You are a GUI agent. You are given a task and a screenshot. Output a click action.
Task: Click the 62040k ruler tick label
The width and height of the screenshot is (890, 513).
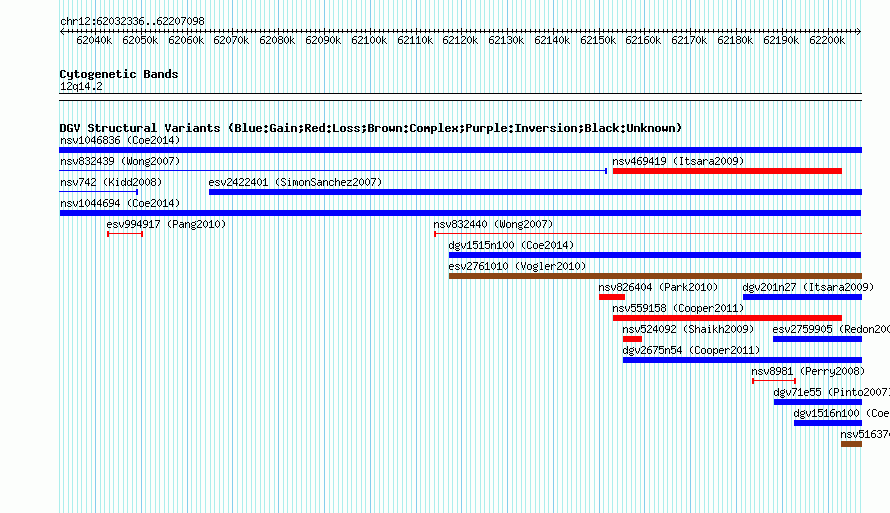click(94, 40)
